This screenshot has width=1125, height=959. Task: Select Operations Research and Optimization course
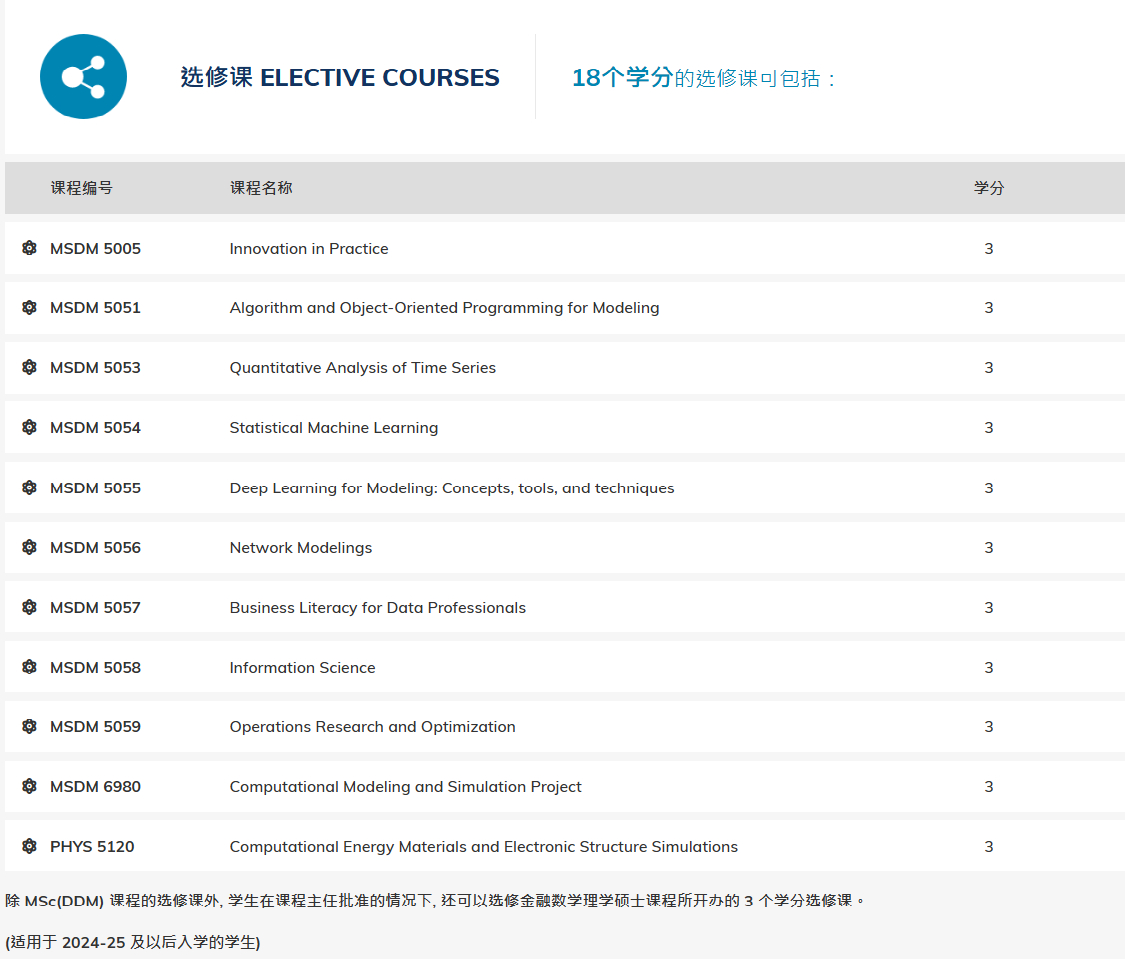coord(372,727)
